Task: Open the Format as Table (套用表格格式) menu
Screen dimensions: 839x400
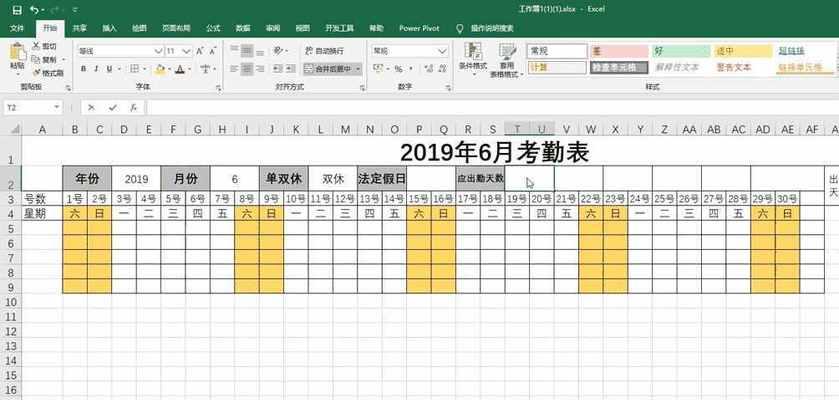Action: pyautogui.click(x=507, y=60)
